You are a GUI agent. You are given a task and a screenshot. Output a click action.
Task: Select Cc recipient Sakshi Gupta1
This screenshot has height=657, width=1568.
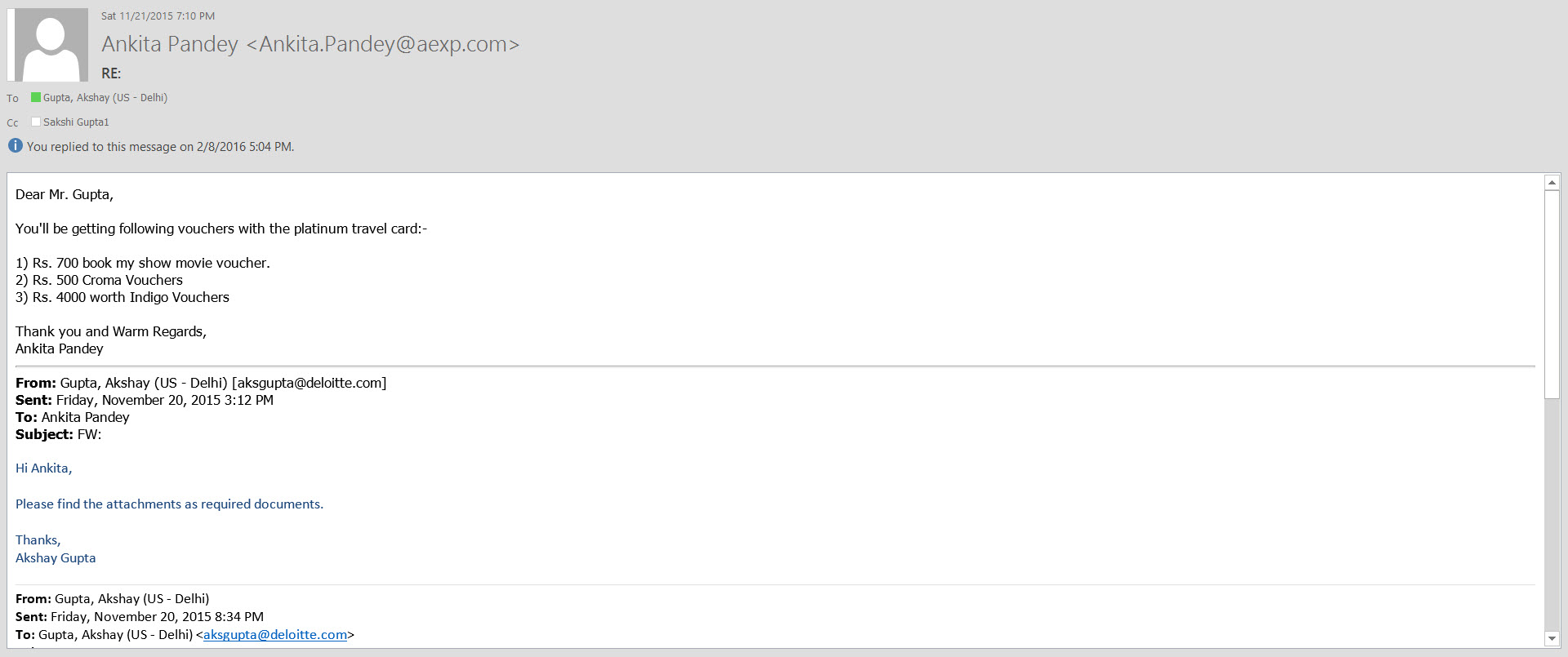[x=76, y=122]
